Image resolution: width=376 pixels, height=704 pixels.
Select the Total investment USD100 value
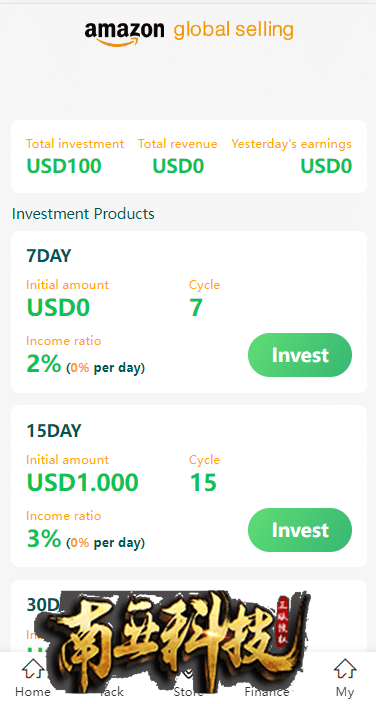[64, 167]
